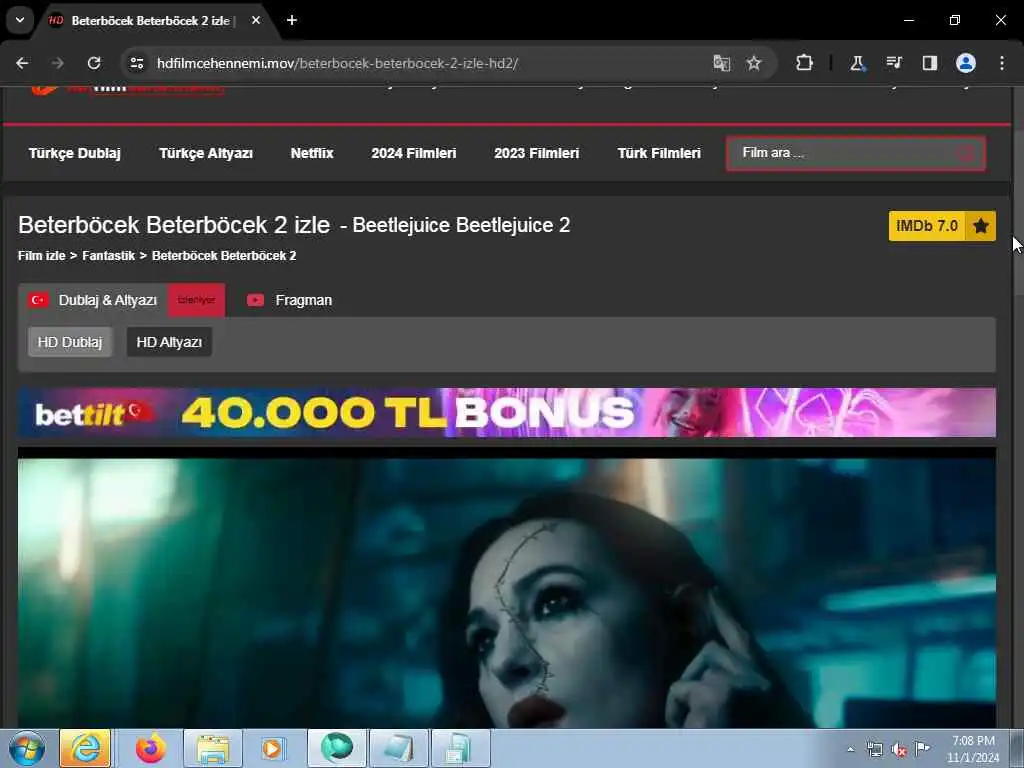Show hidden tray icons arrow

[x=850, y=749]
